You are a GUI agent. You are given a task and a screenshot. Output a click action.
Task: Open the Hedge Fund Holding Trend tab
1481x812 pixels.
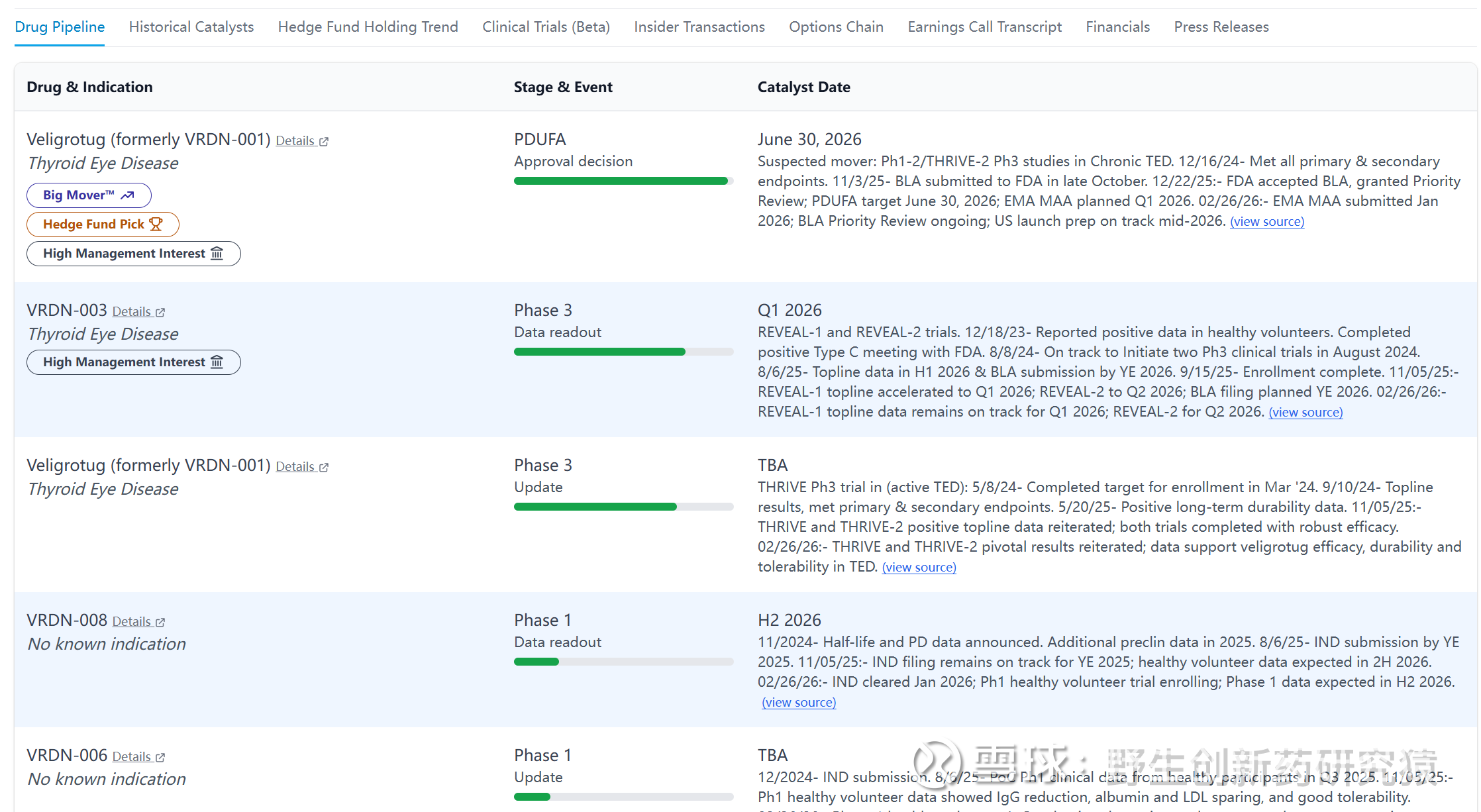coord(368,27)
